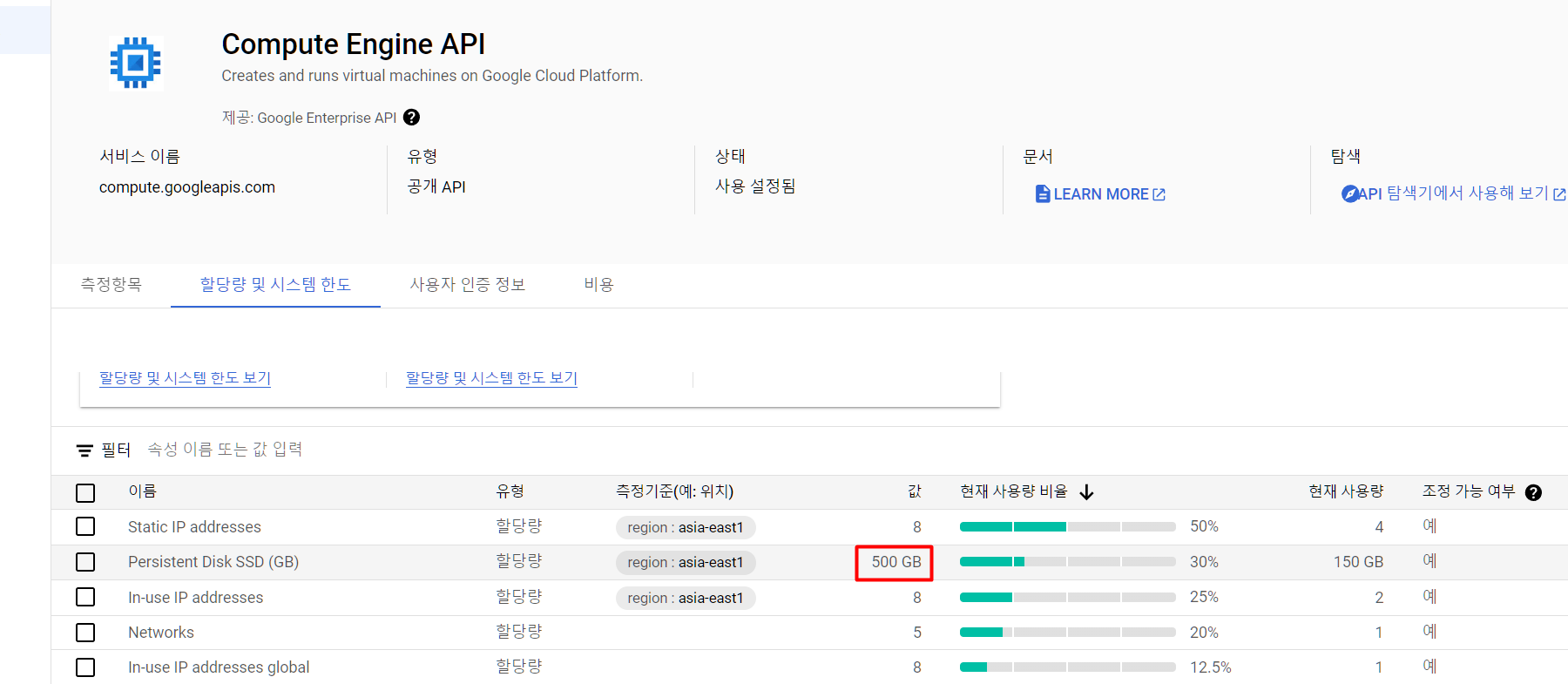This screenshot has height=684, width=1568.
Task: Click the 12.5% usage percentage text
Action: [1211, 667]
